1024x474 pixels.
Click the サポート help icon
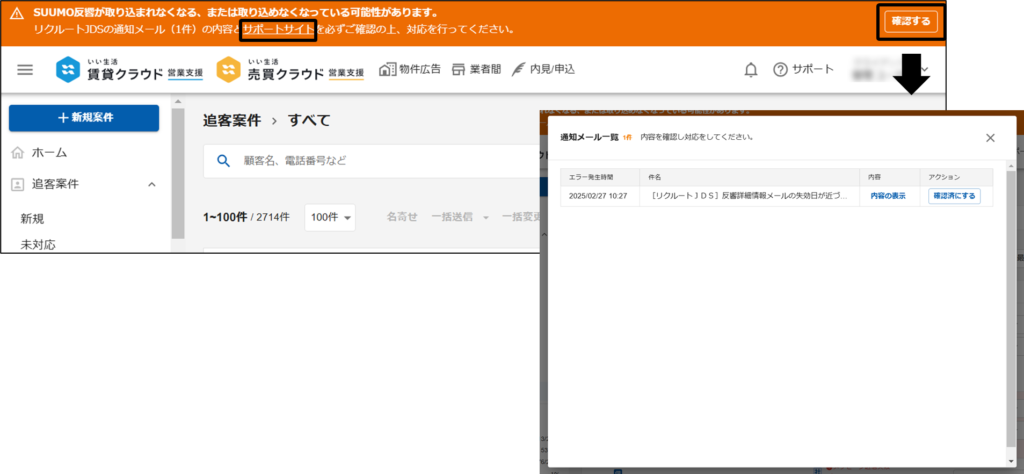tap(780, 70)
